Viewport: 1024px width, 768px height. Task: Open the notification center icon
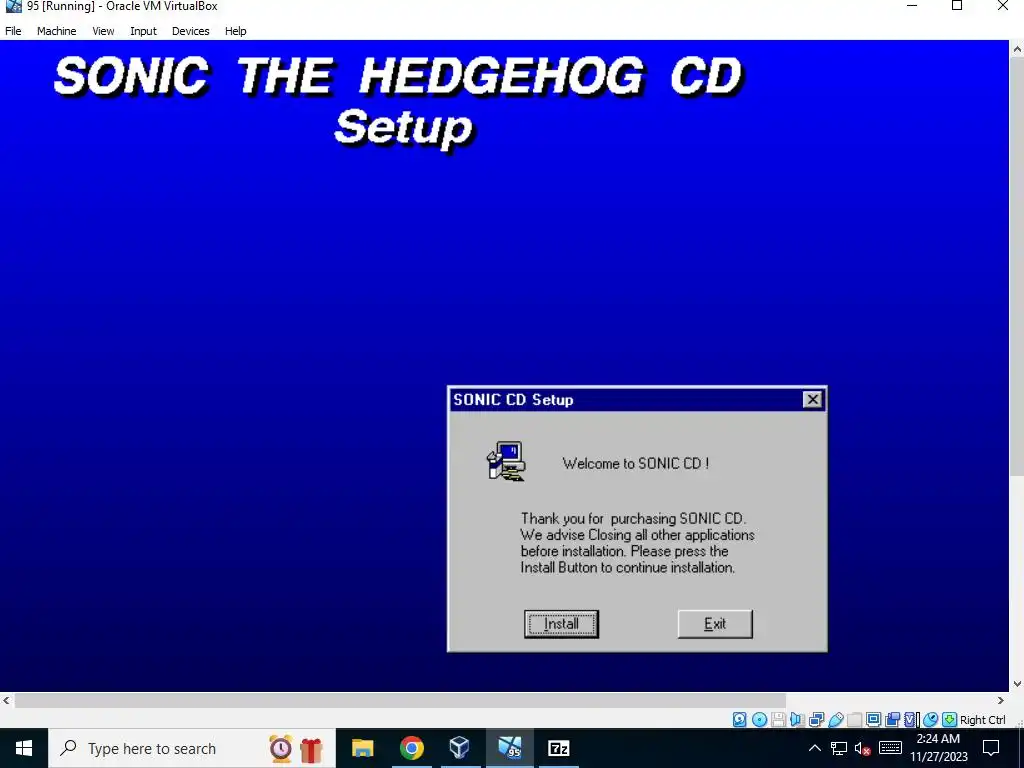[991, 748]
